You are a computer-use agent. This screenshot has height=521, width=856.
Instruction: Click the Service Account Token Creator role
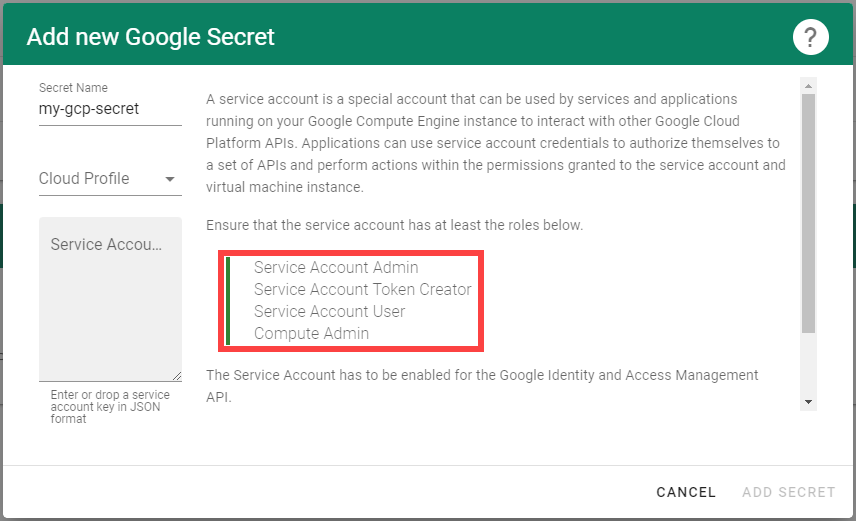click(x=362, y=290)
